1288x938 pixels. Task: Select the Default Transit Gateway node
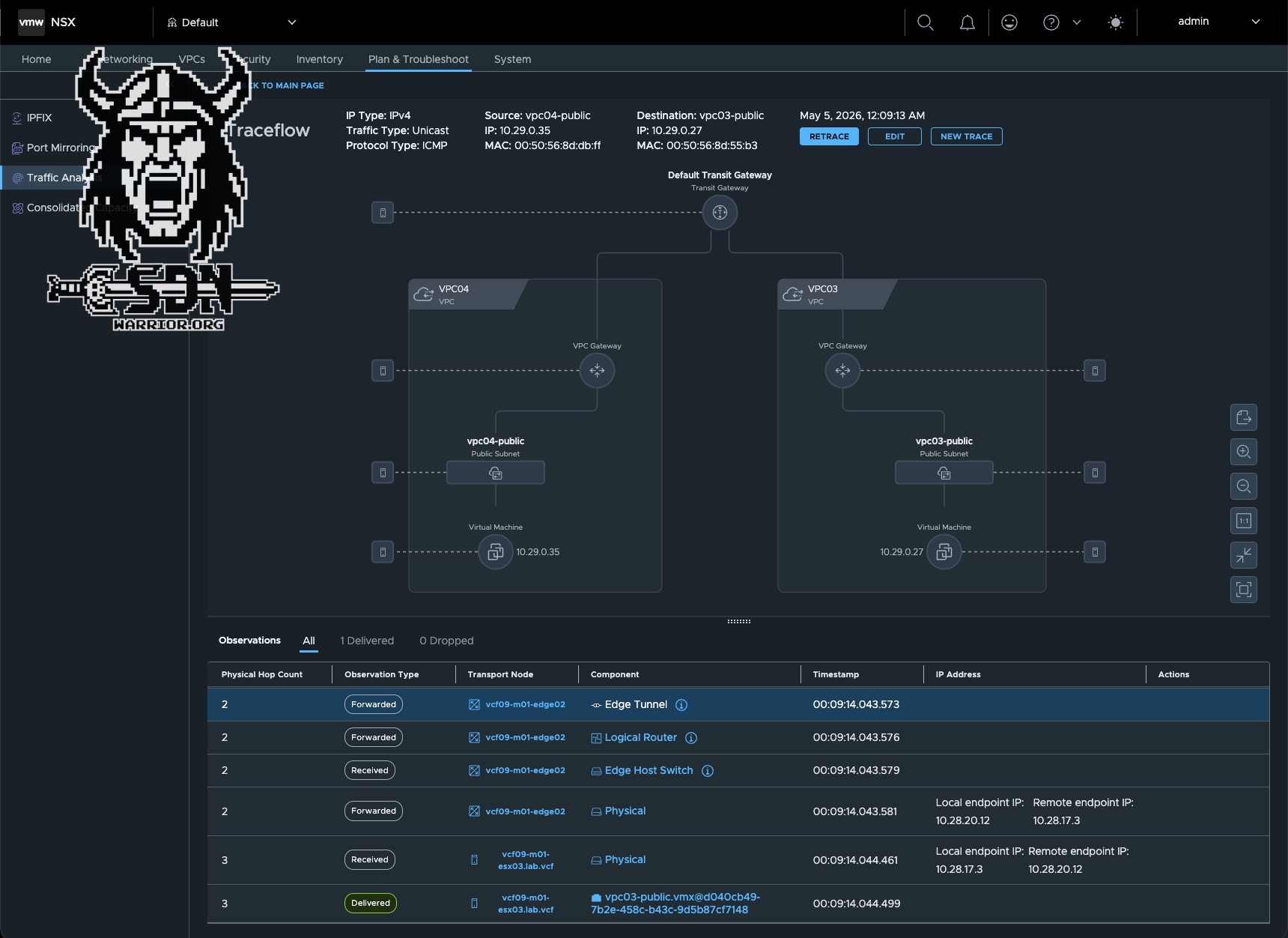point(720,213)
